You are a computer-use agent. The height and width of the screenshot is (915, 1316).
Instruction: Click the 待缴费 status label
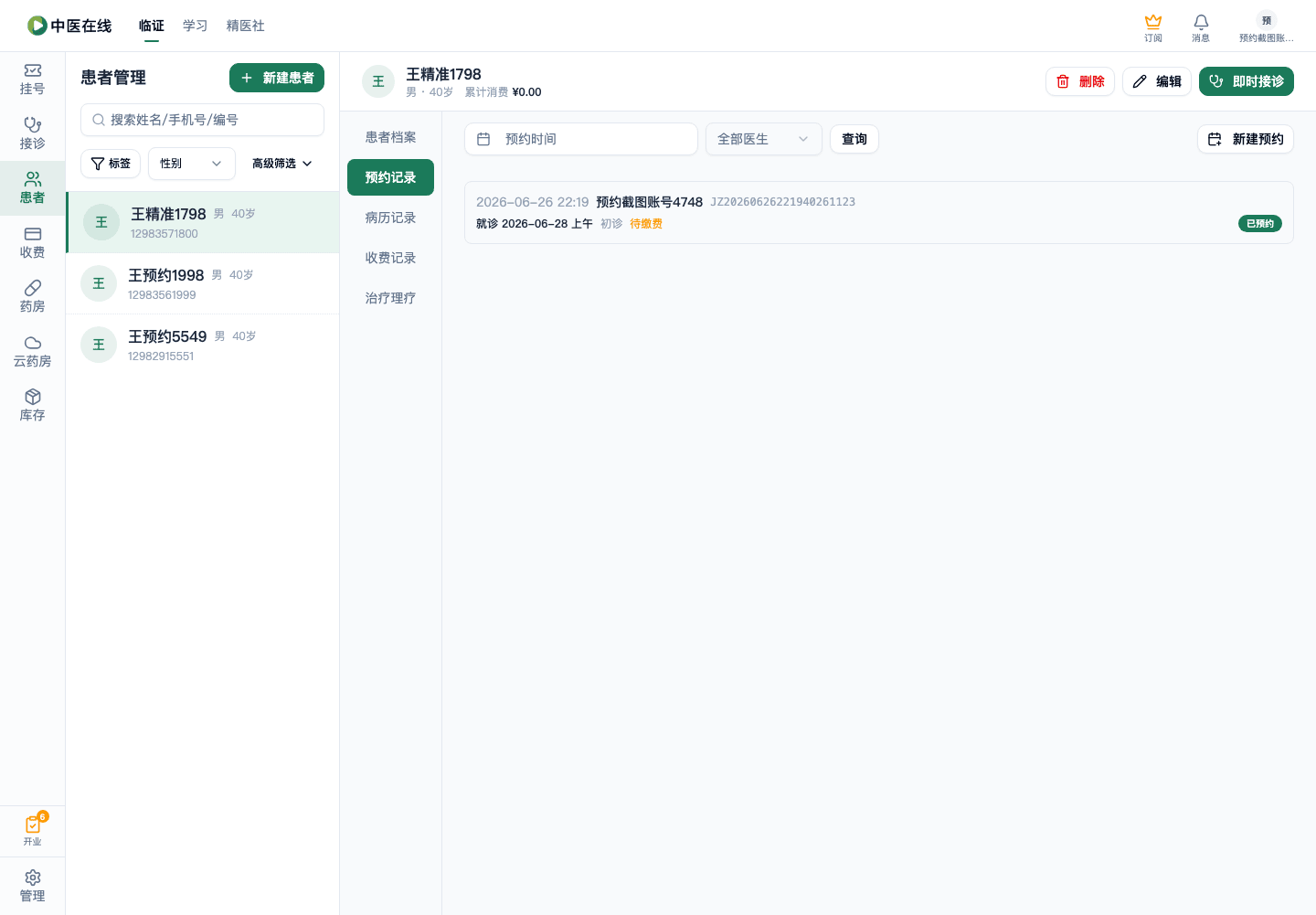pos(646,224)
